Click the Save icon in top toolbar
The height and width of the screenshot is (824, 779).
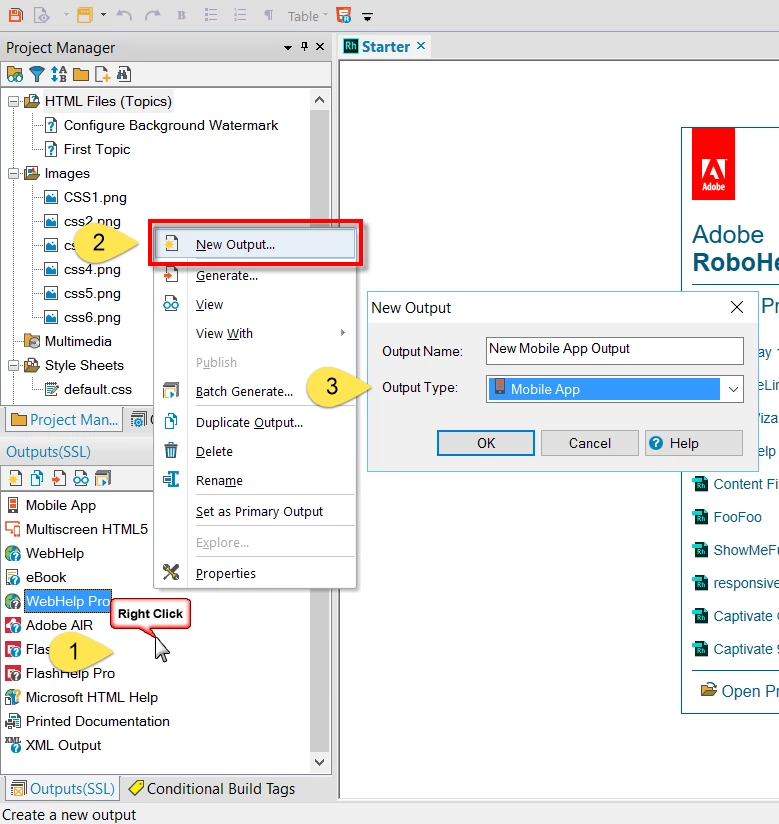(15, 15)
